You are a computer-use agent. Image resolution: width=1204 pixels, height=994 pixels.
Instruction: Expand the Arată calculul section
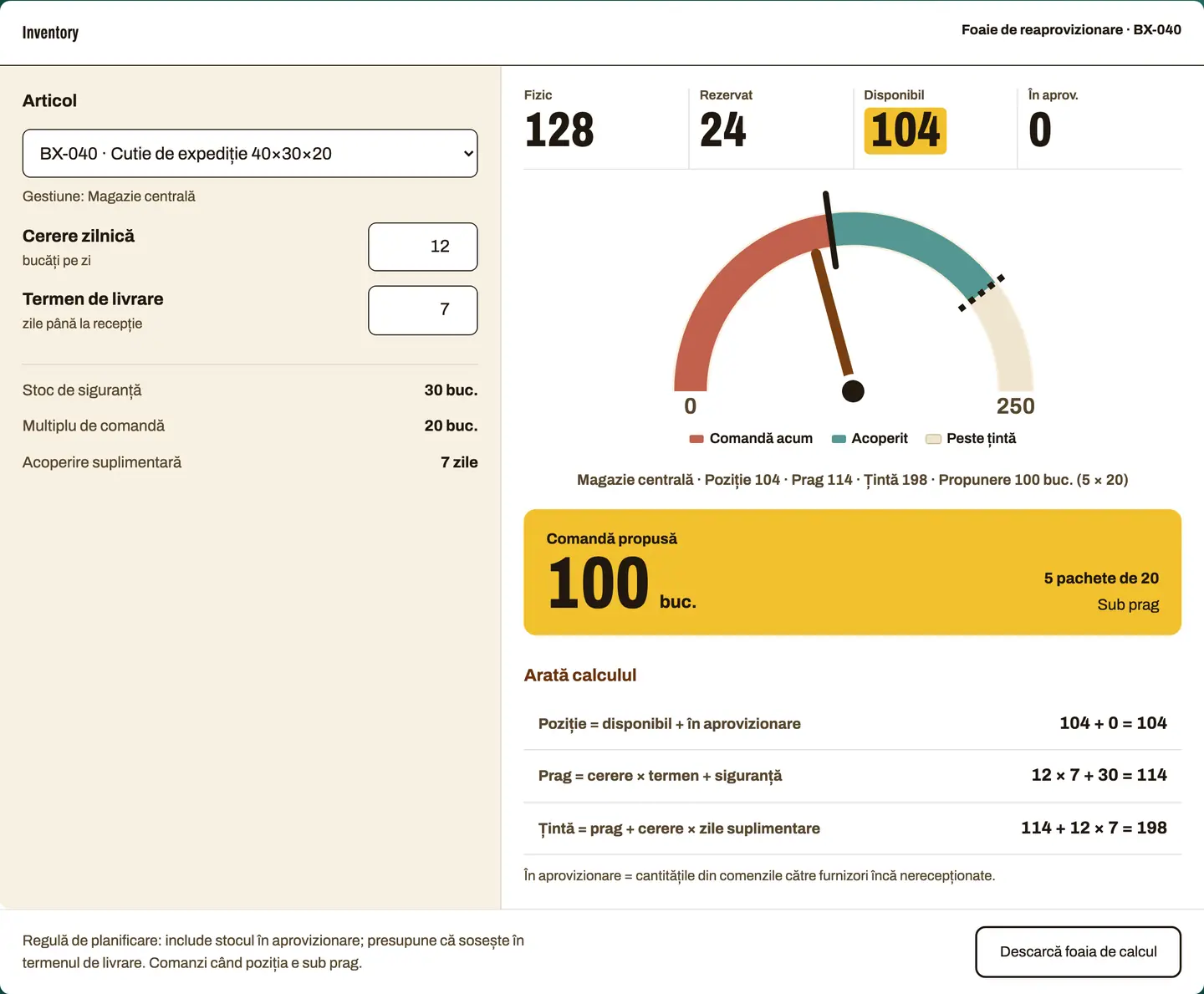click(x=580, y=675)
